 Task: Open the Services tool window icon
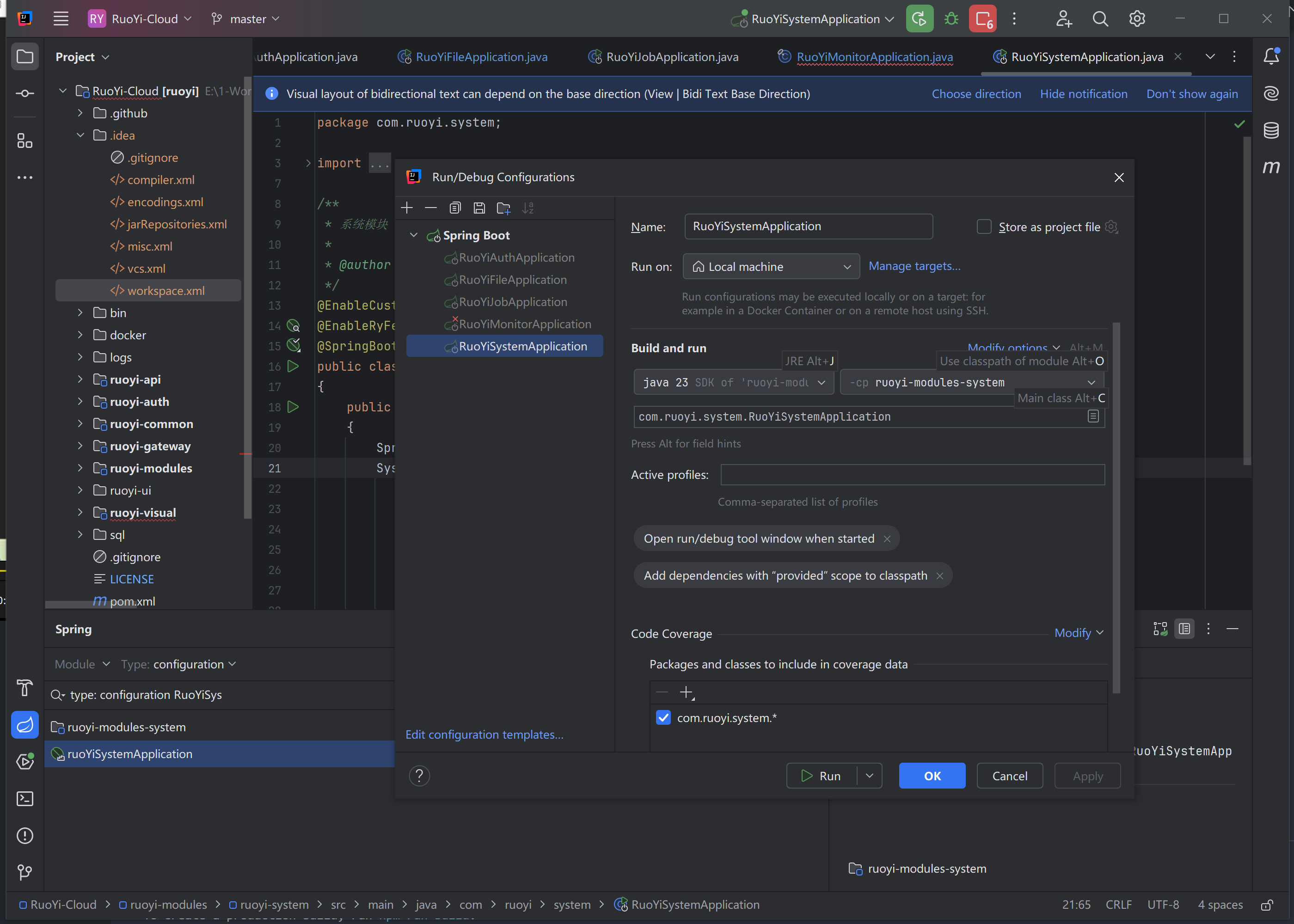[25, 762]
